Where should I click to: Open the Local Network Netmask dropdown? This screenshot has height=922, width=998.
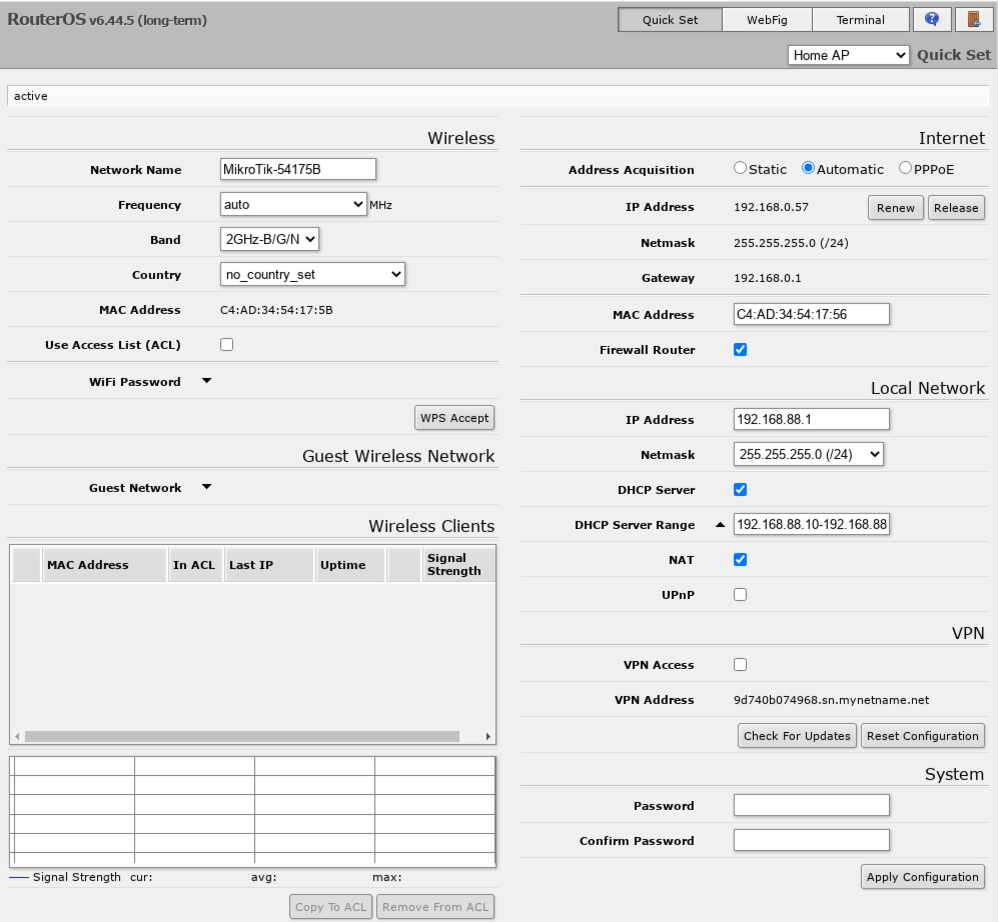808,454
